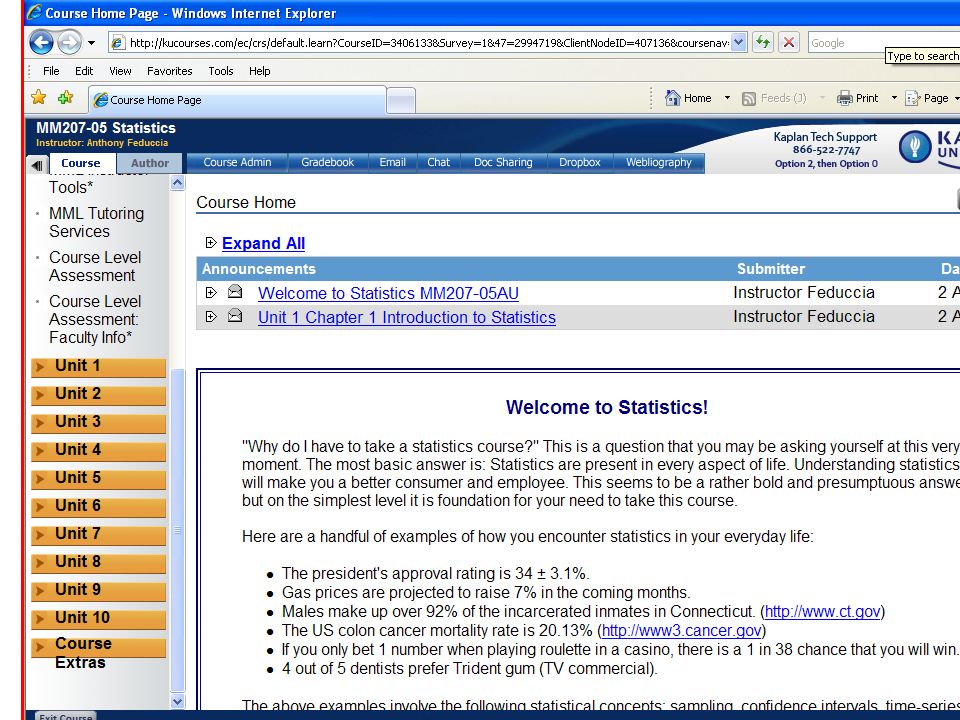960x720 pixels.
Task: Expand Unit 6 in the sidebar
Action: 99,506
